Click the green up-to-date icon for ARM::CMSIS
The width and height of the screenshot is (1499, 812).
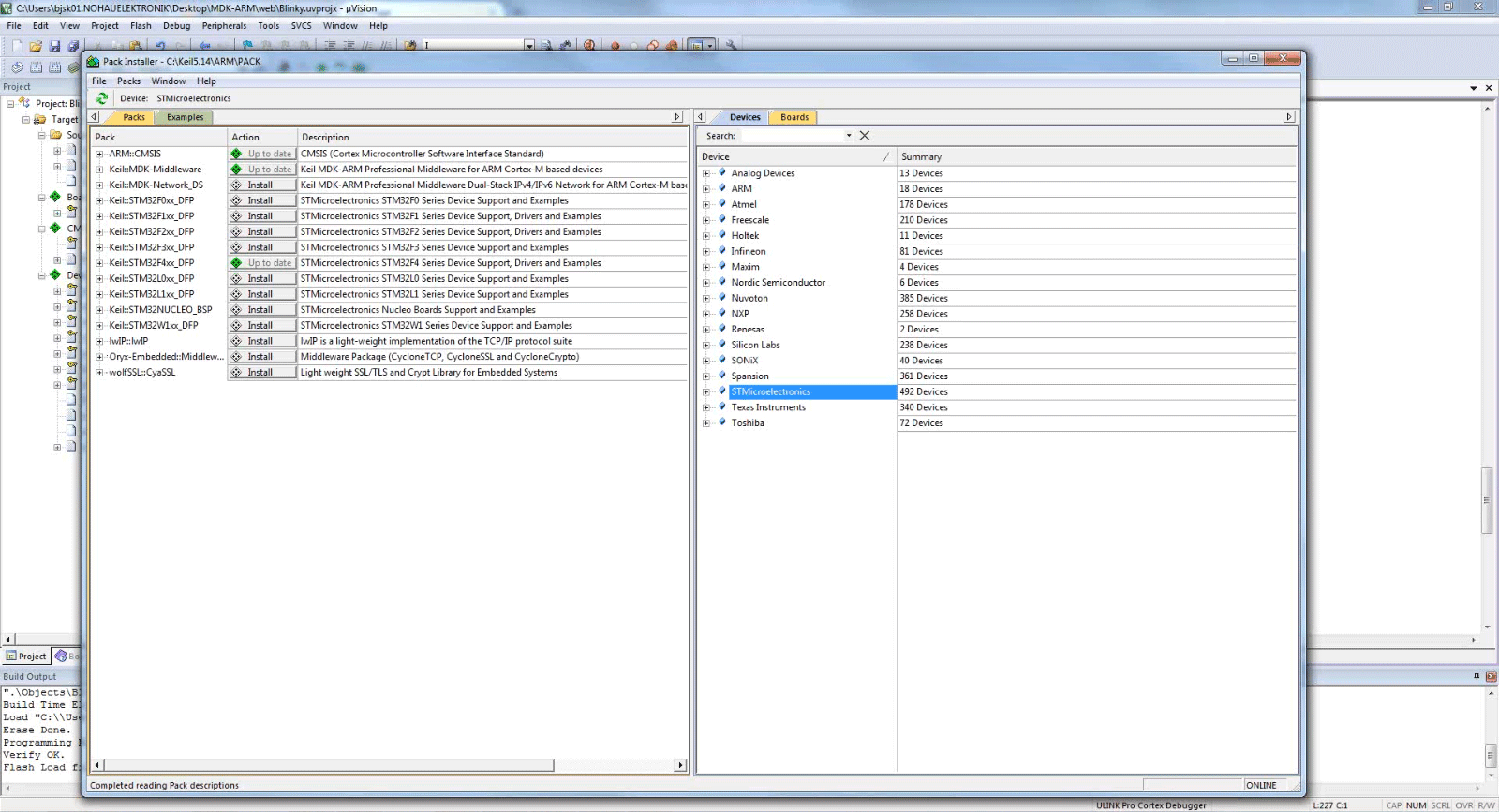(x=236, y=154)
